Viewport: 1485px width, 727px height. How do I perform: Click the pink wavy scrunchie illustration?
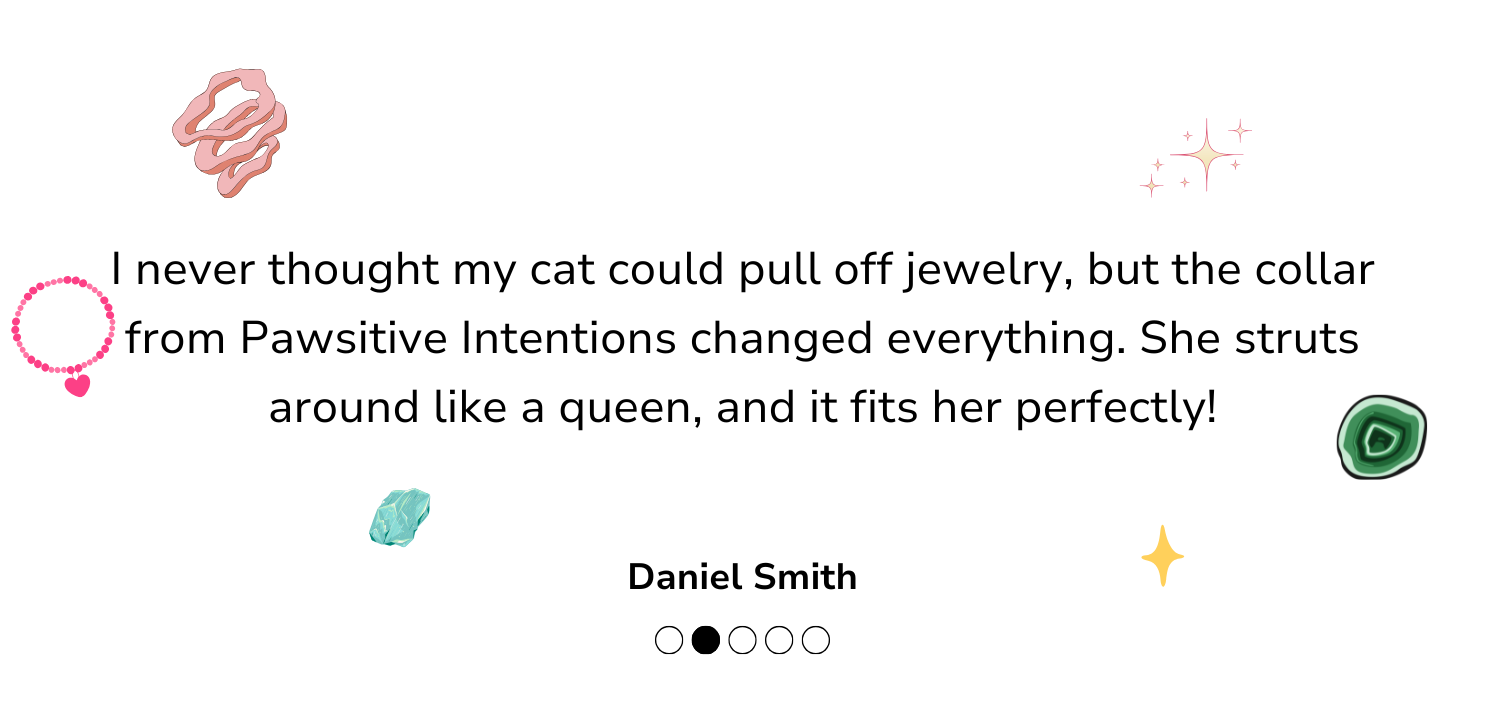pyautogui.click(x=230, y=132)
